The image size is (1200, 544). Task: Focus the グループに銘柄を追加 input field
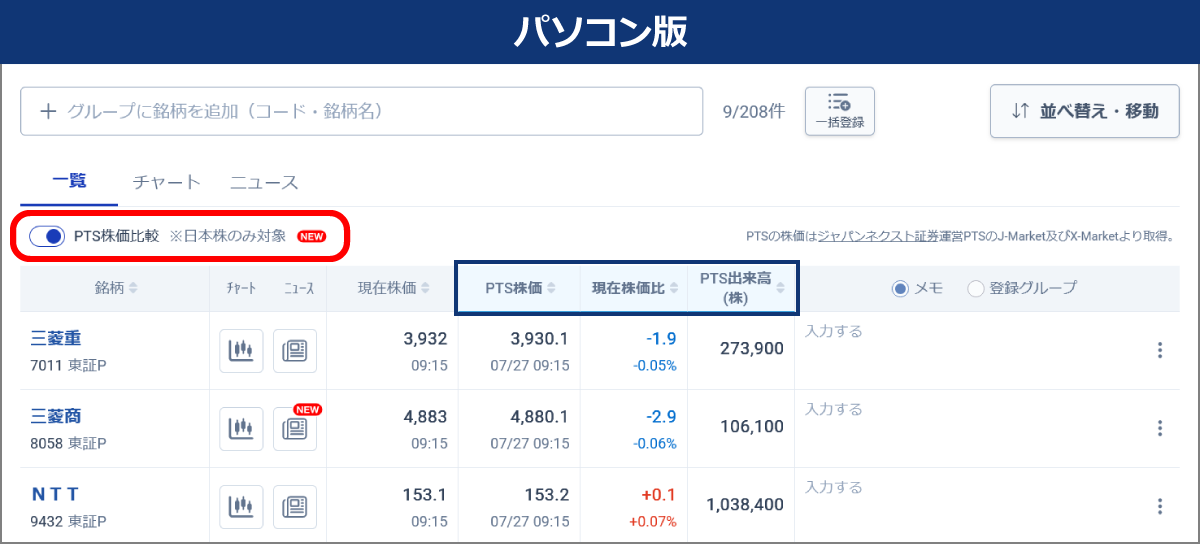coord(362,111)
